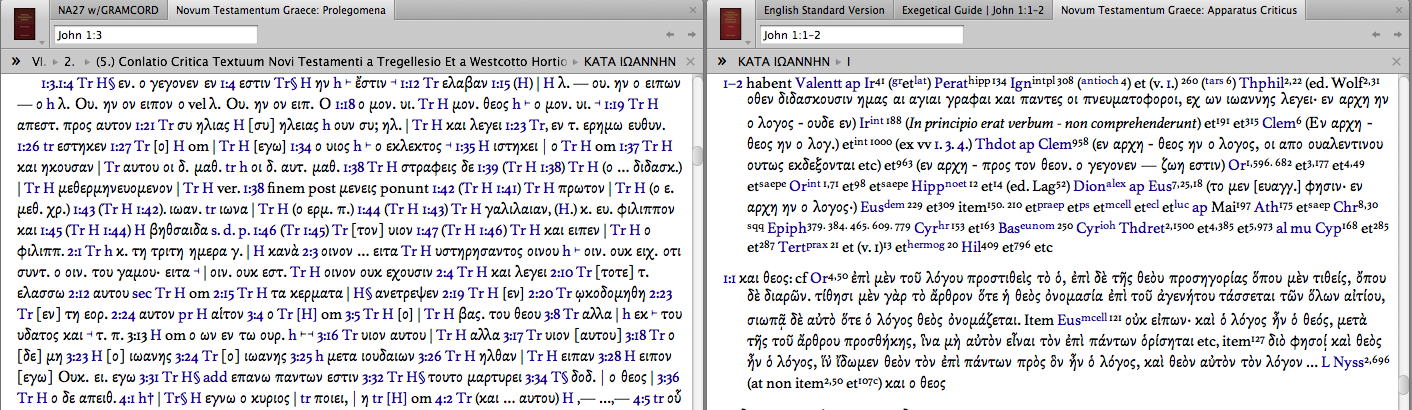Click 'L Nyss' citation

pos(1344,362)
